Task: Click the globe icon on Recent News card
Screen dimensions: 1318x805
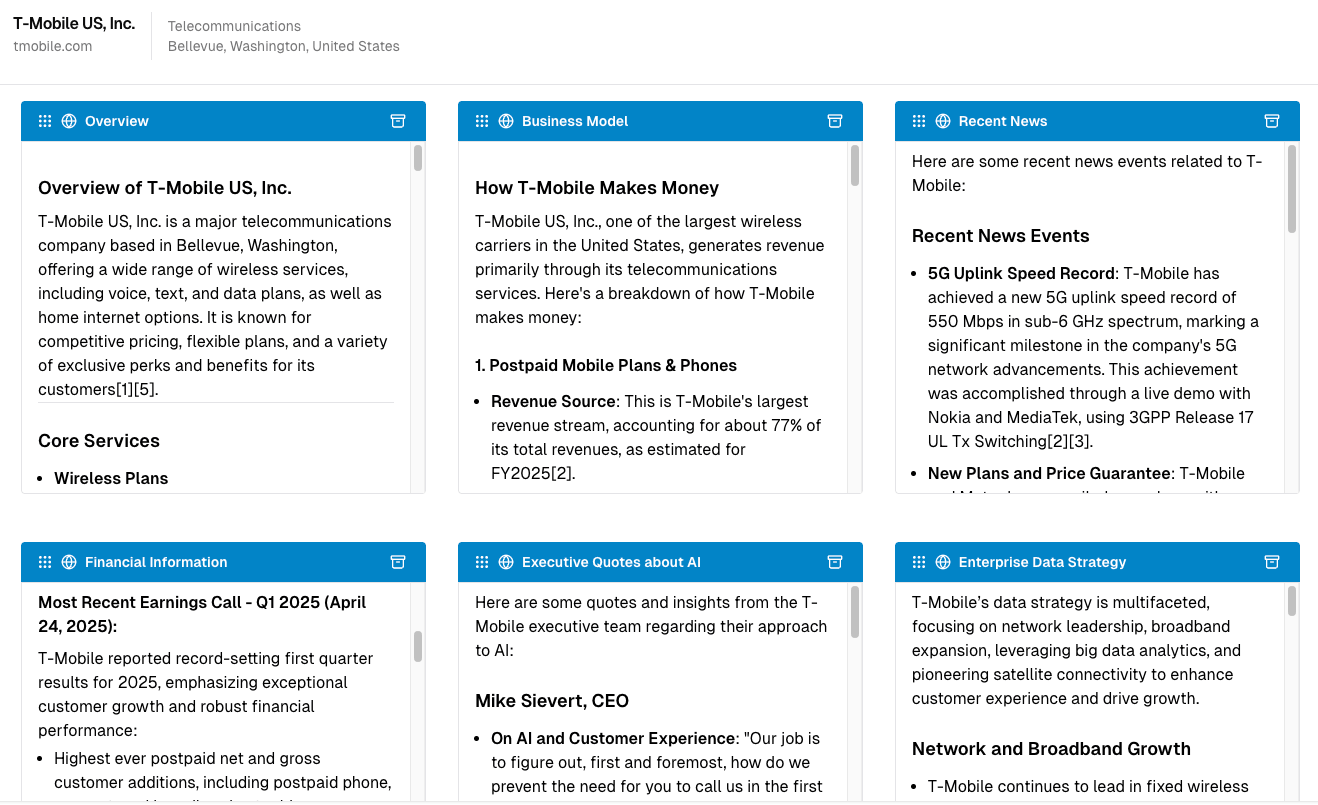Action: 943,121
